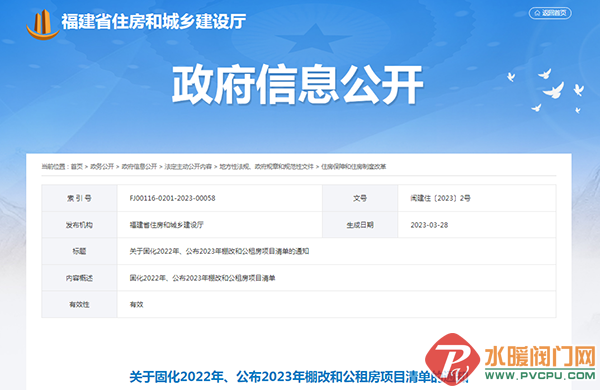Click the generation date 2023-03-28
This screenshot has width=600, height=390.
coord(429,225)
